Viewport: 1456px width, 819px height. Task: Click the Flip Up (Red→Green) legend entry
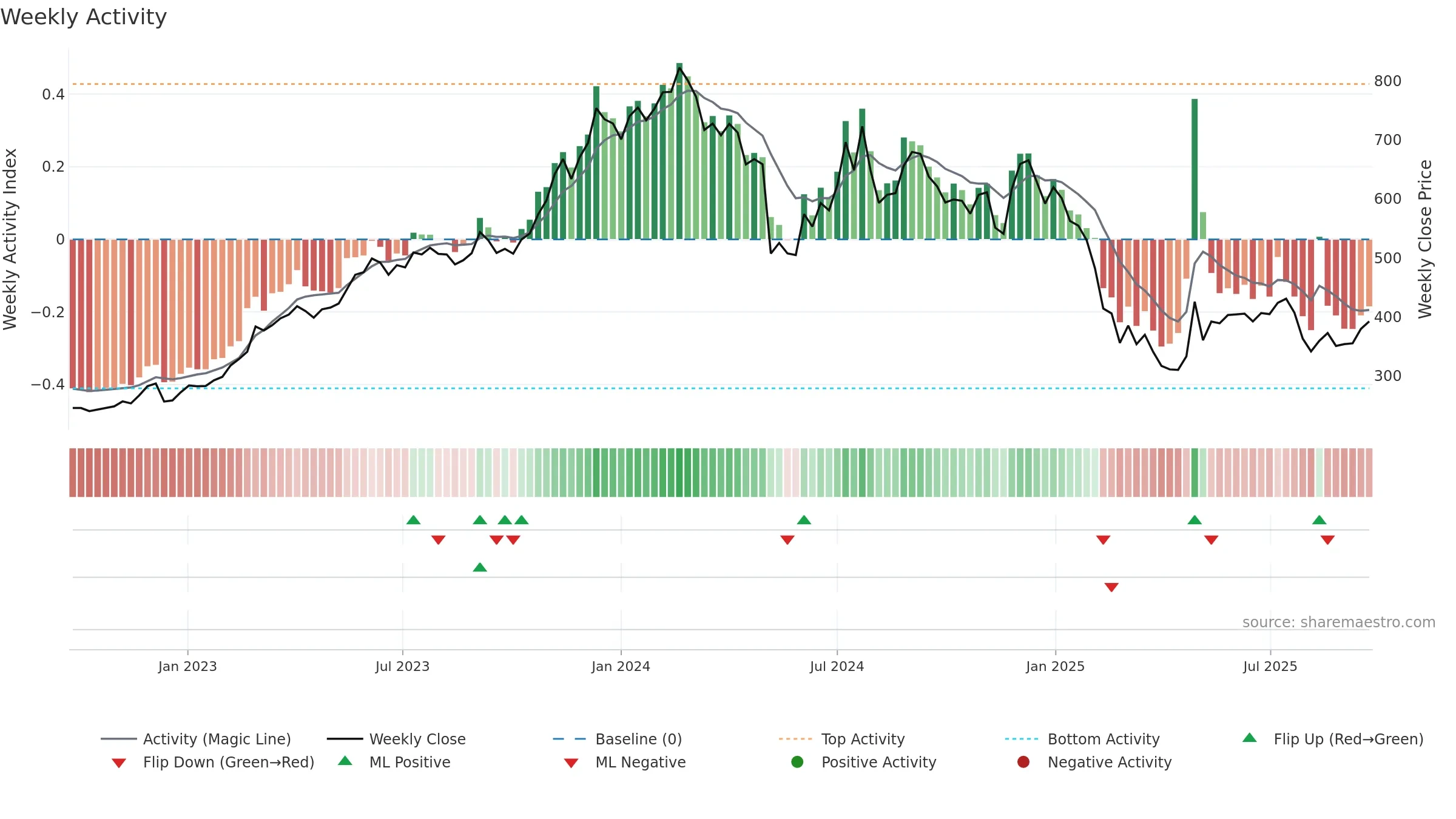[1333, 739]
